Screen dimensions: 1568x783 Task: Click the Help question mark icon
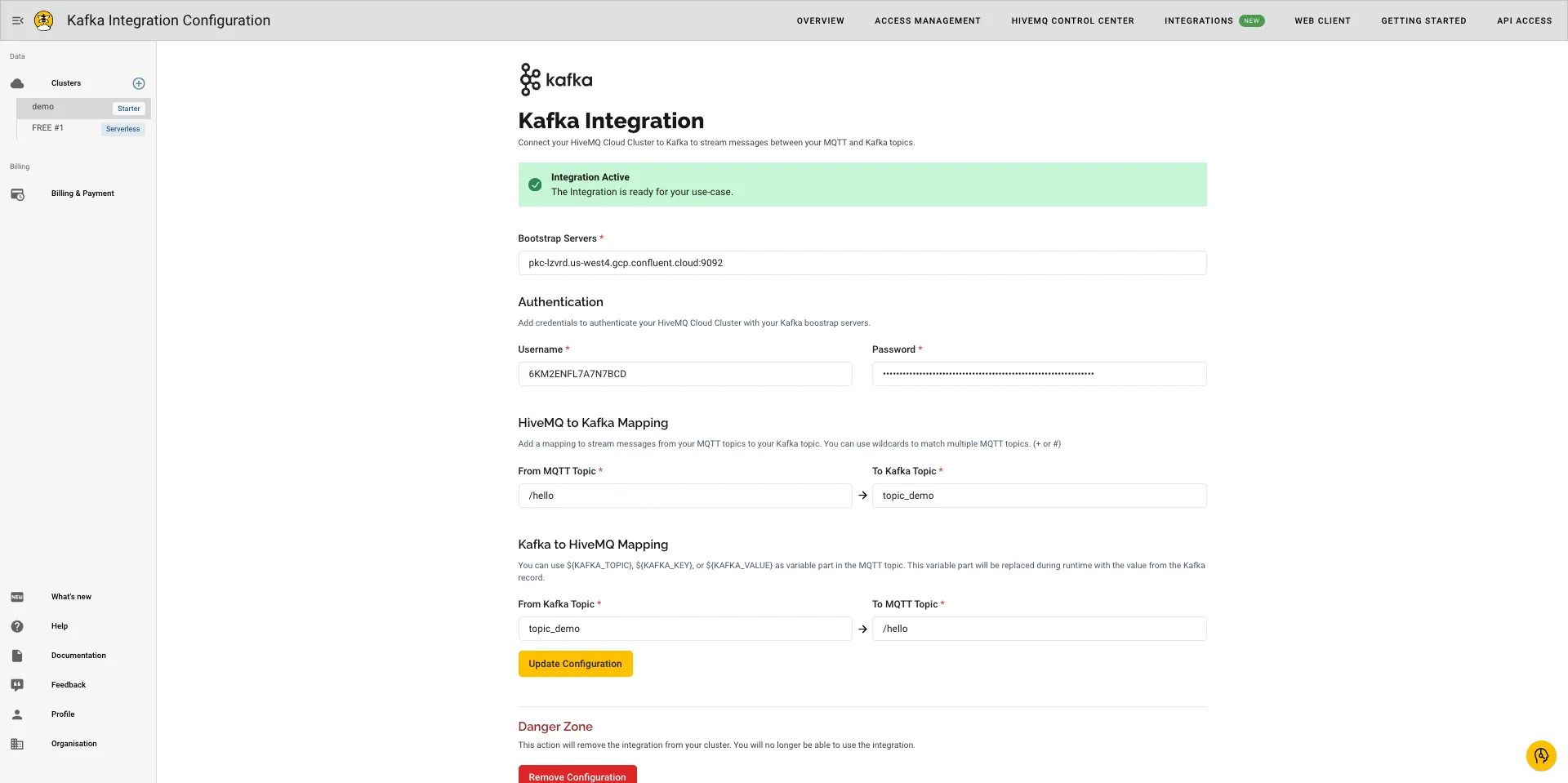coord(17,626)
